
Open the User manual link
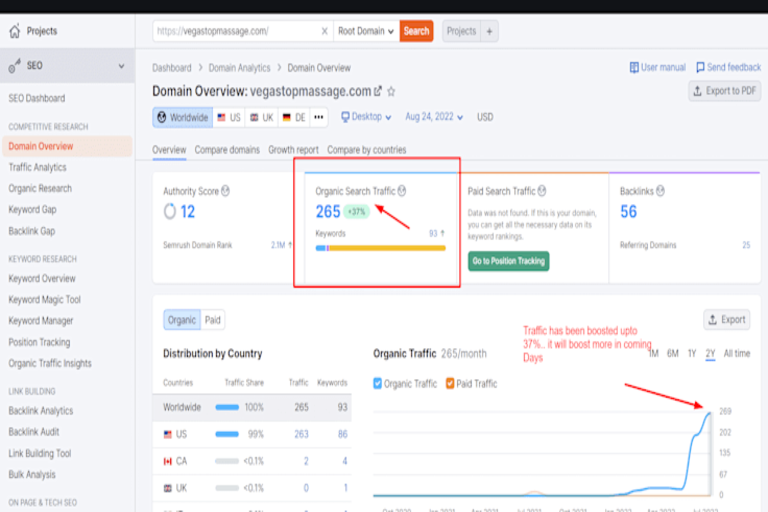point(657,67)
